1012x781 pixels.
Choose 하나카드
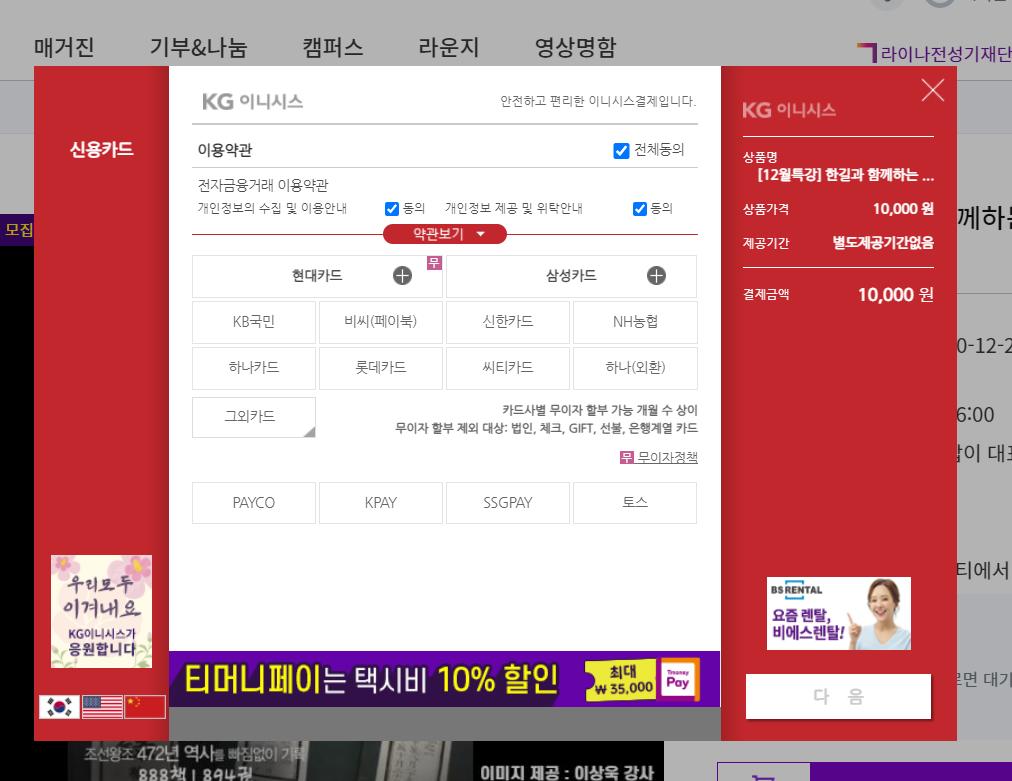pos(254,368)
